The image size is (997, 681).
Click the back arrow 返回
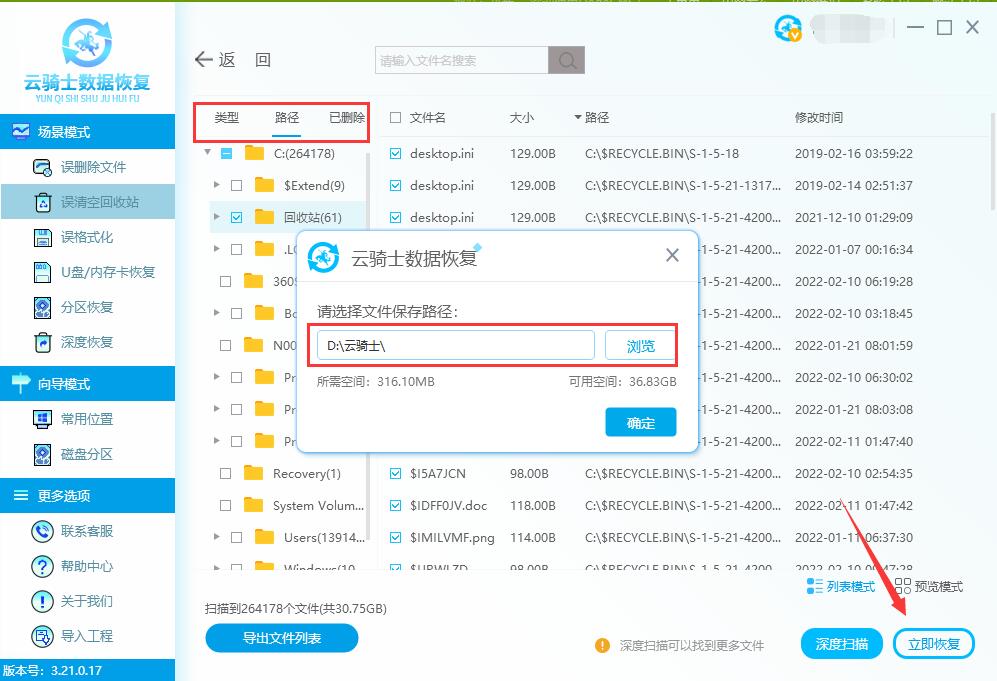click(232, 60)
